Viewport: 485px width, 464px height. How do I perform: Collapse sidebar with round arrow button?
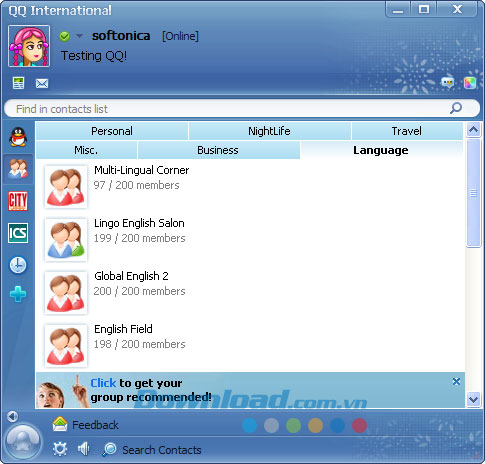(x=12, y=416)
